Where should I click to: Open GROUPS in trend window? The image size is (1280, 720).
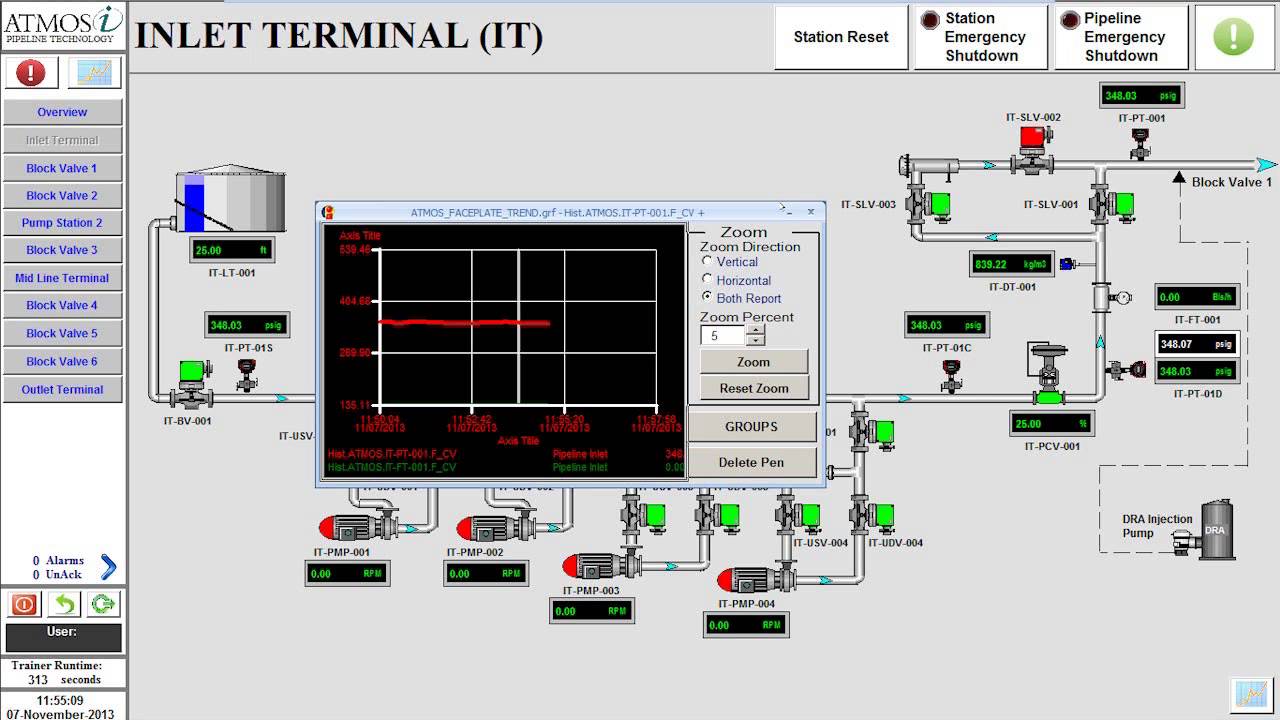tap(751, 426)
